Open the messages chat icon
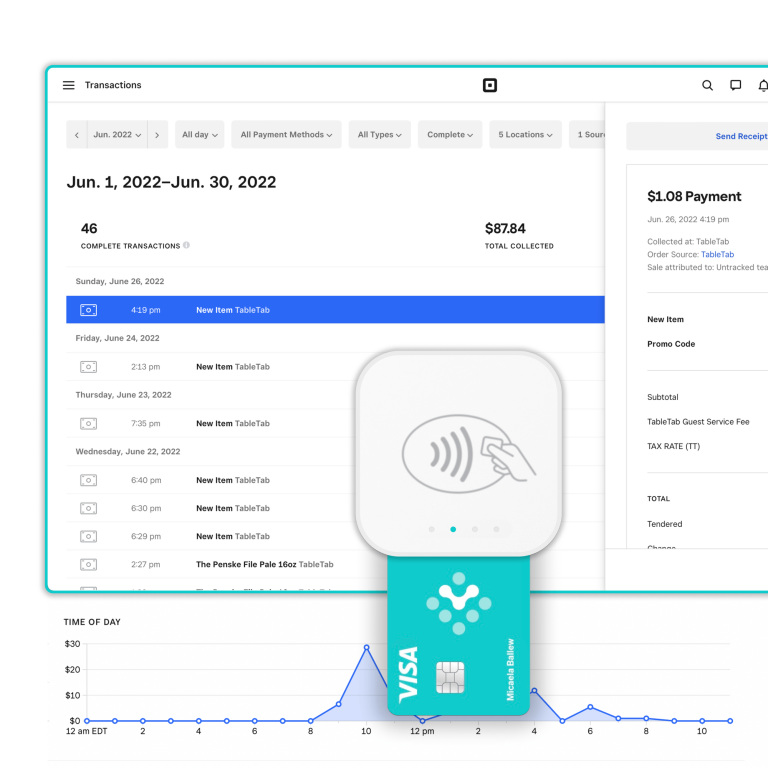Screen dimensions: 768x768 coord(735,86)
